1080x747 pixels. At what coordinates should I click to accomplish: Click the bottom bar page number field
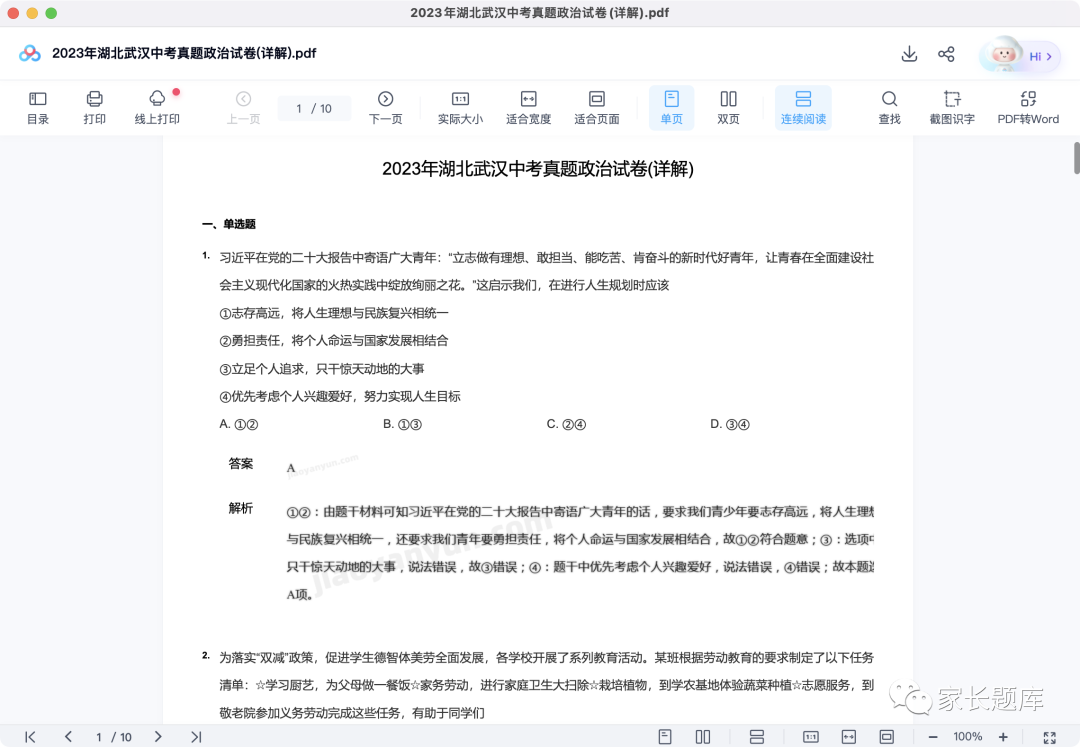[114, 737]
